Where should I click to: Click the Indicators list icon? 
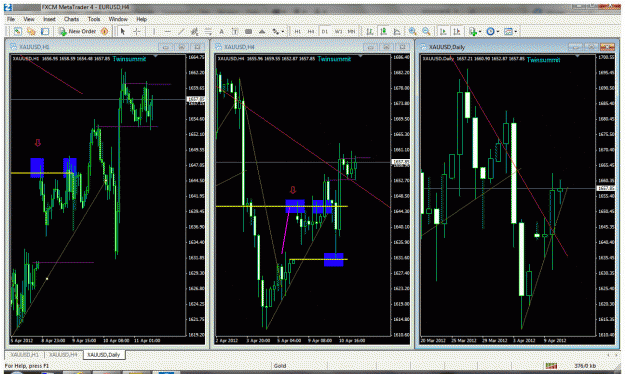473,31
